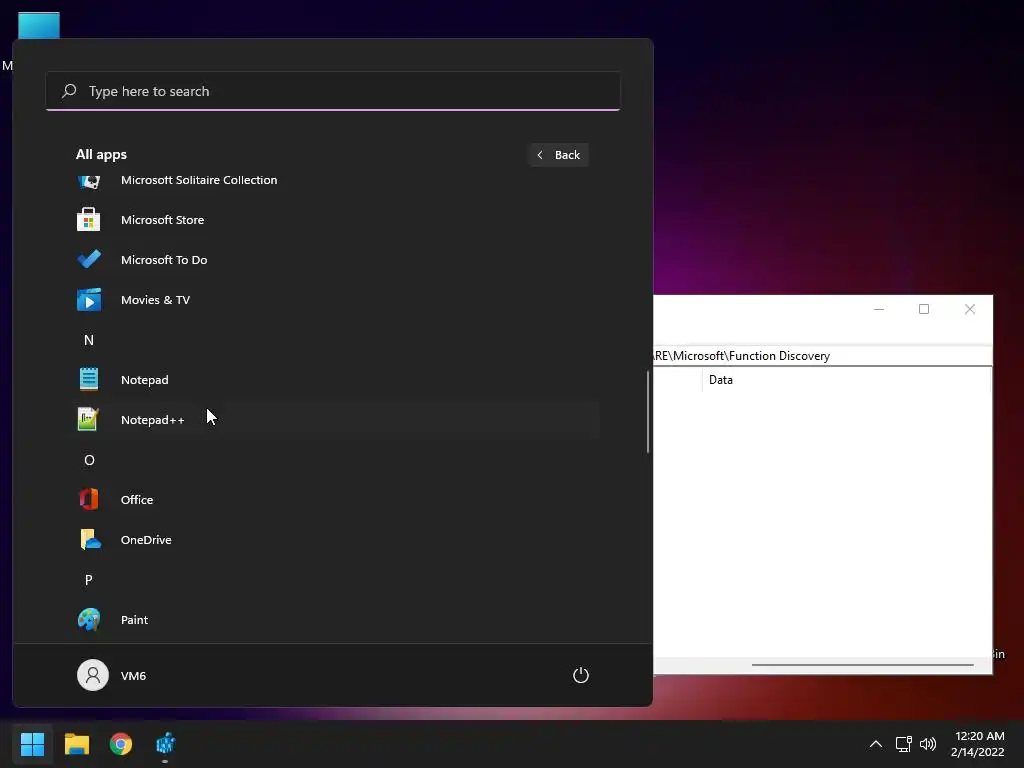1024x768 pixels.
Task: Click the 'VM6' account name
Action: [133, 676]
